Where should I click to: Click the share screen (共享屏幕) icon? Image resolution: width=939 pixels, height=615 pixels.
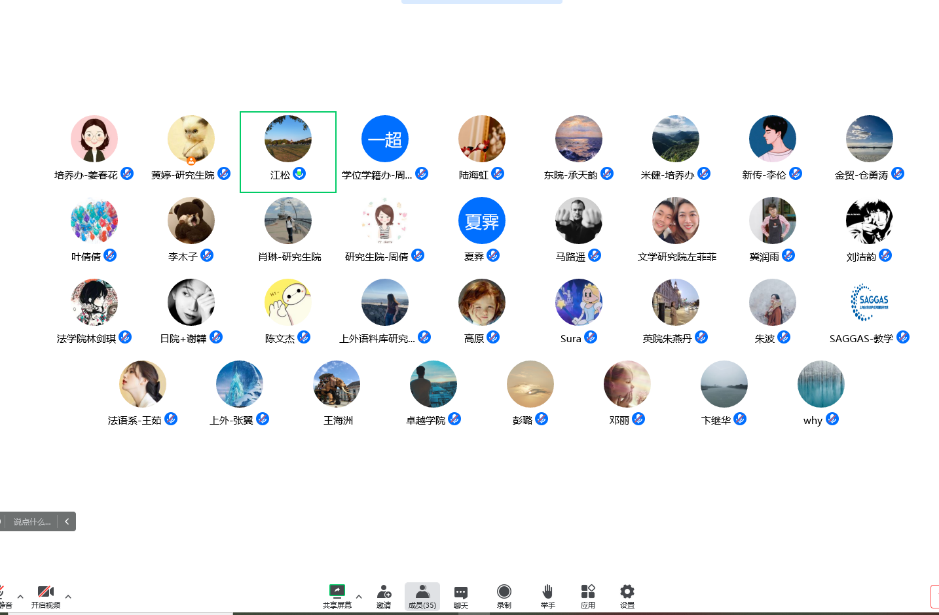[337, 592]
